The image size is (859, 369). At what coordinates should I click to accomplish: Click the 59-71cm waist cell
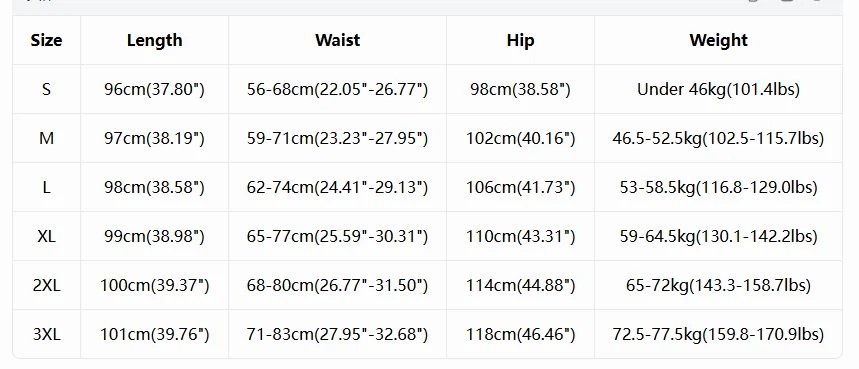tap(337, 139)
